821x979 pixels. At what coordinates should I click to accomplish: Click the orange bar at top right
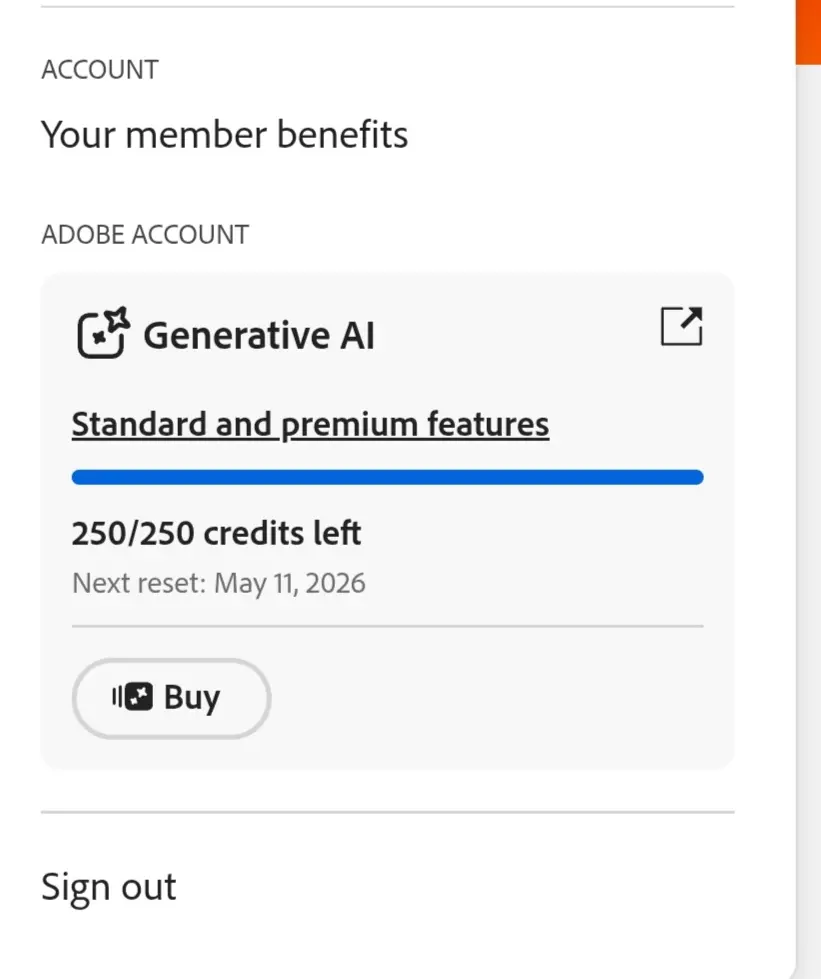tap(808, 32)
